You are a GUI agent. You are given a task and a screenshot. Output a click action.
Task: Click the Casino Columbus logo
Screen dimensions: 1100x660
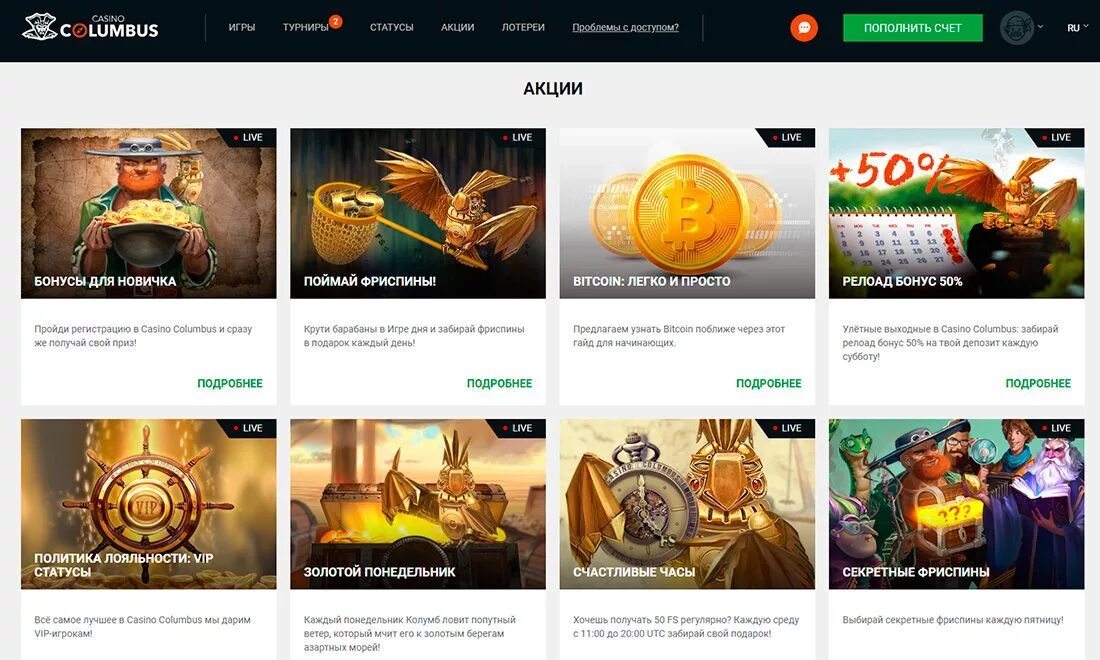coord(90,27)
